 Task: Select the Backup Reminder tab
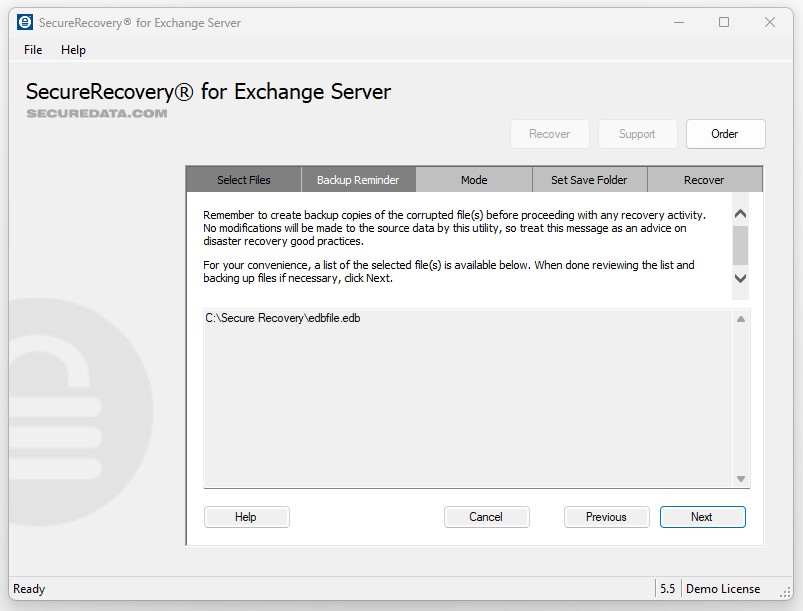click(x=358, y=180)
